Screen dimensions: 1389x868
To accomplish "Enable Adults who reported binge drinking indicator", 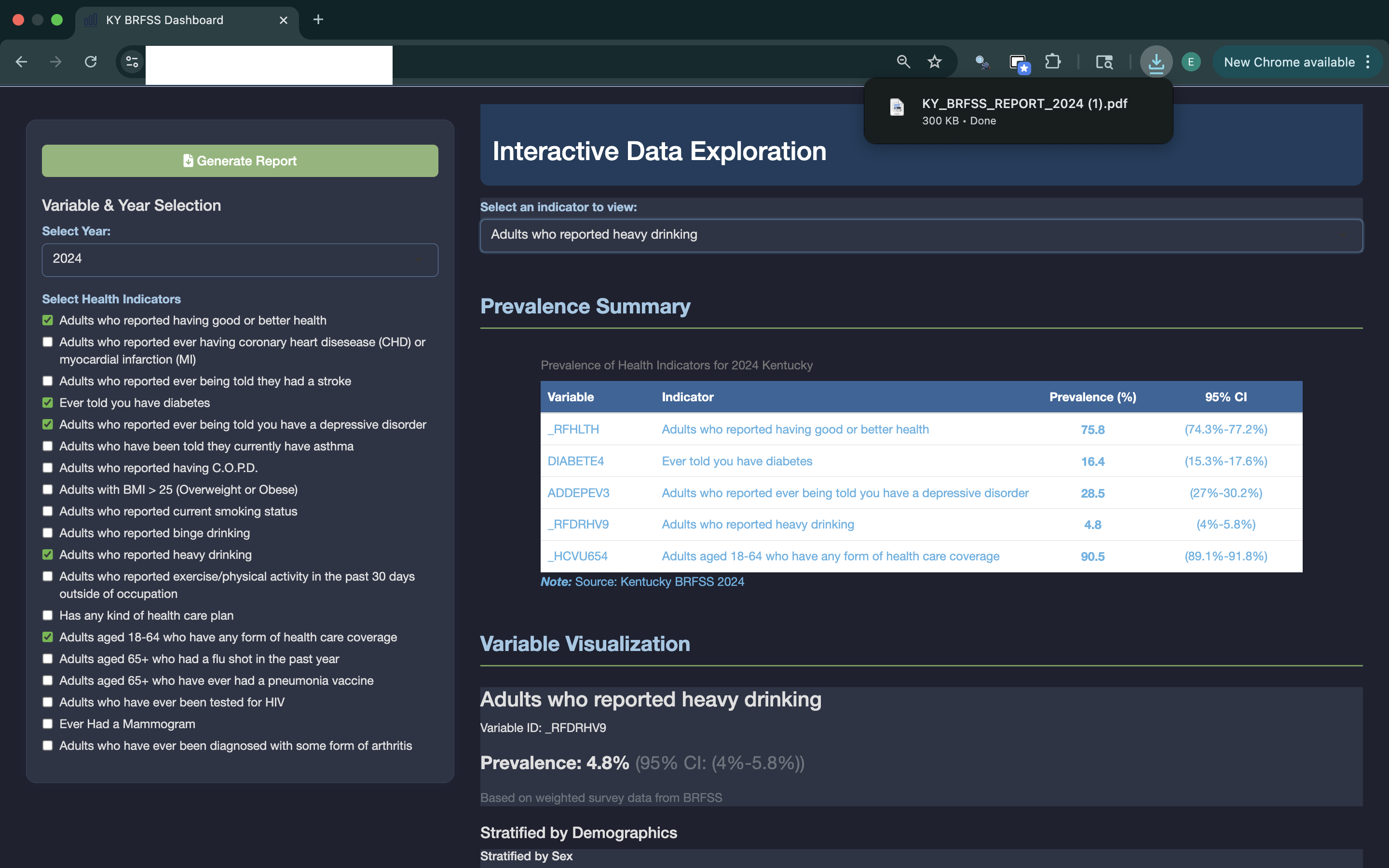I will [48, 533].
